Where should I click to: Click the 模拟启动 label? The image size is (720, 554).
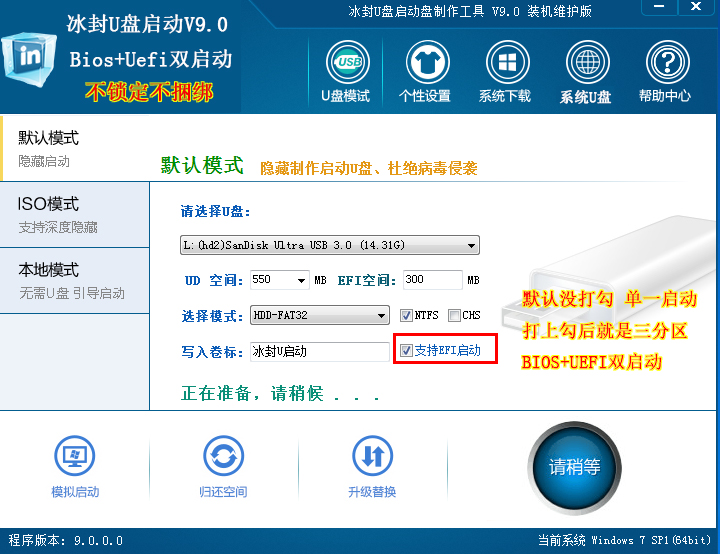pos(75,492)
